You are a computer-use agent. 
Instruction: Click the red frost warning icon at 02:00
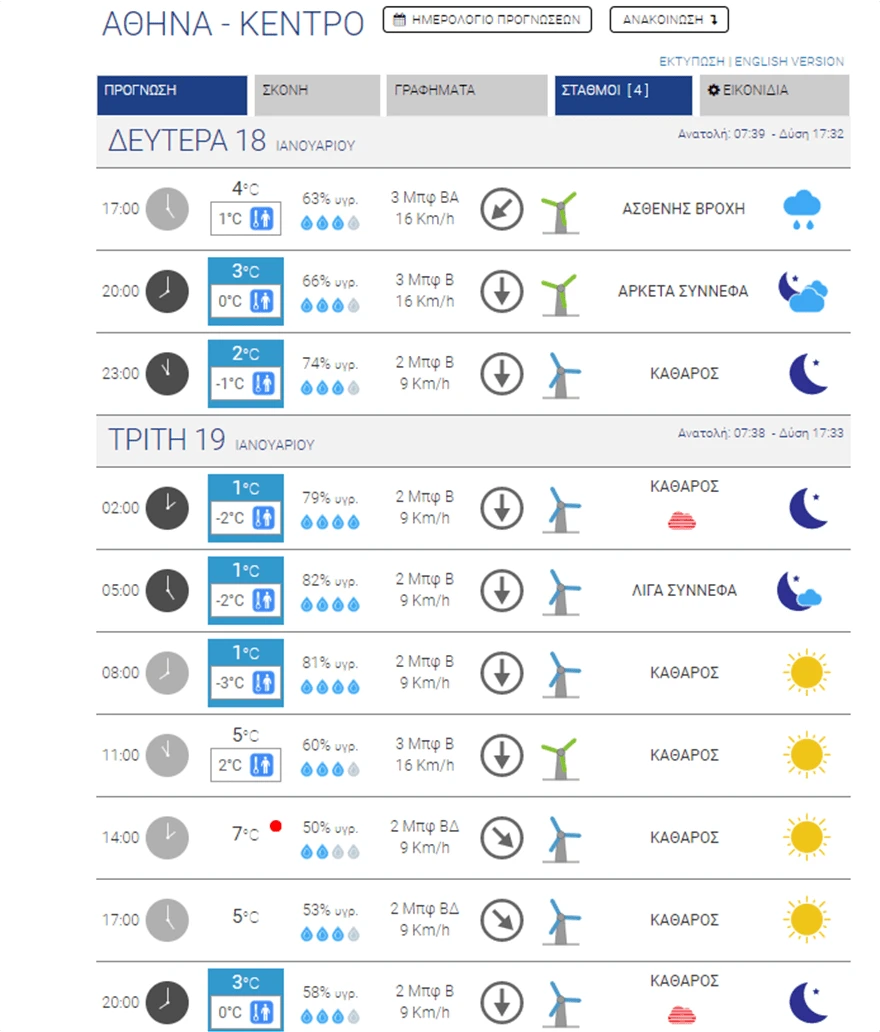coord(682,522)
